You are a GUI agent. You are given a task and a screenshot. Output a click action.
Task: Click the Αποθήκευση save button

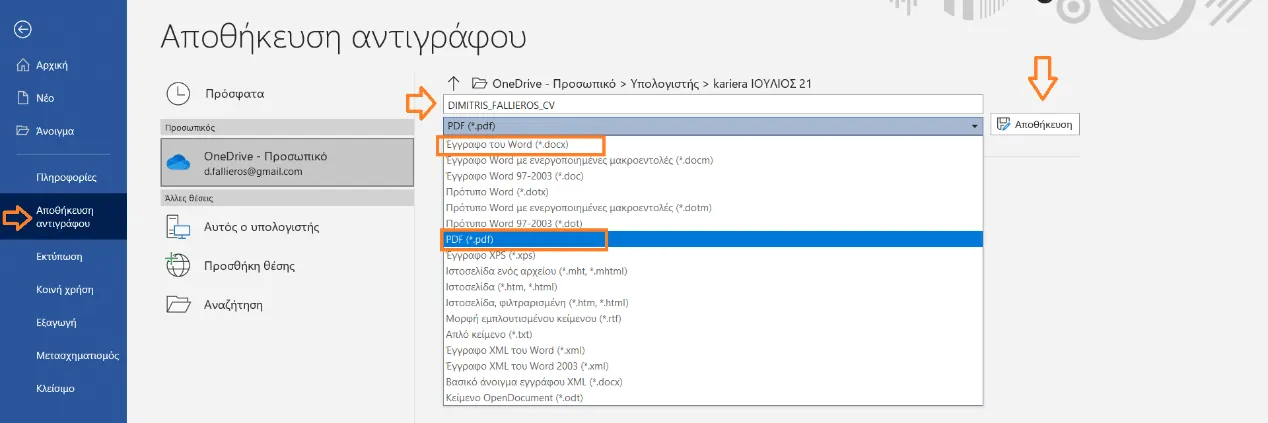1035,125
